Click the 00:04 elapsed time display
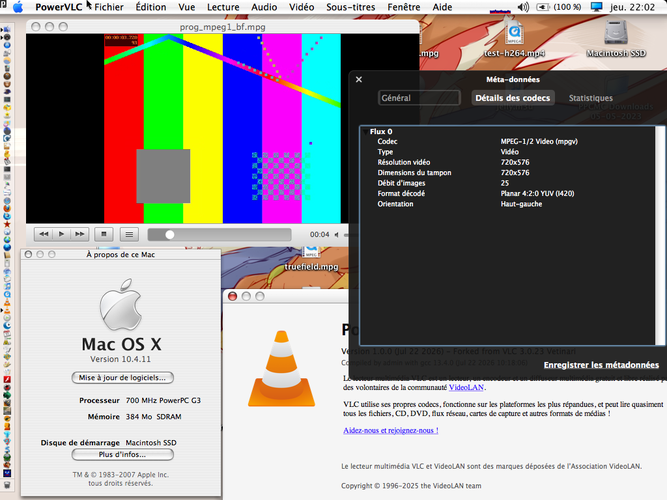Image resolution: width=667 pixels, height=500 pixels. point(319,234)
